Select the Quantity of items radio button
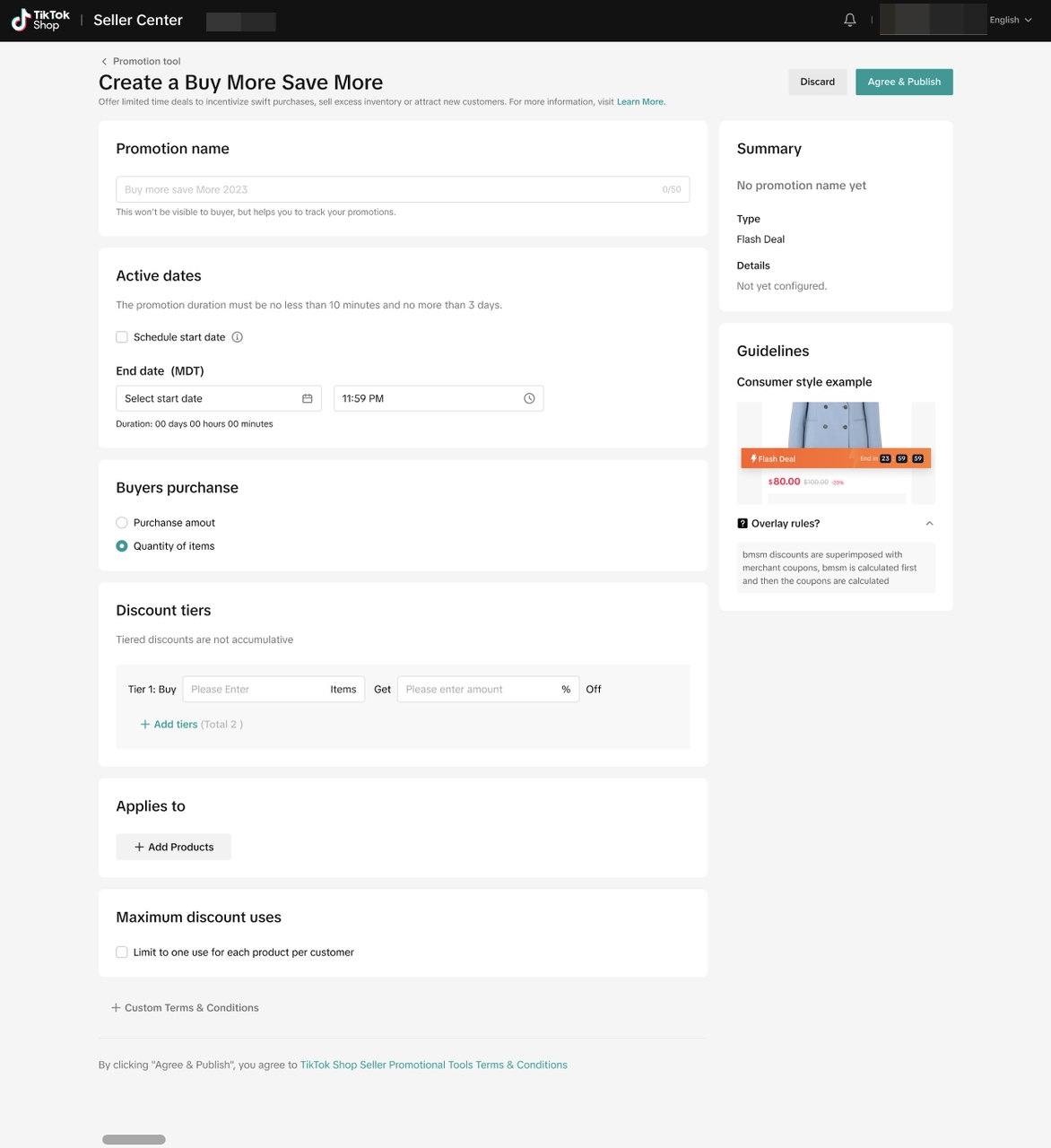The width and height of the screenshot is (1051, 1148). [x=122, y=546]
